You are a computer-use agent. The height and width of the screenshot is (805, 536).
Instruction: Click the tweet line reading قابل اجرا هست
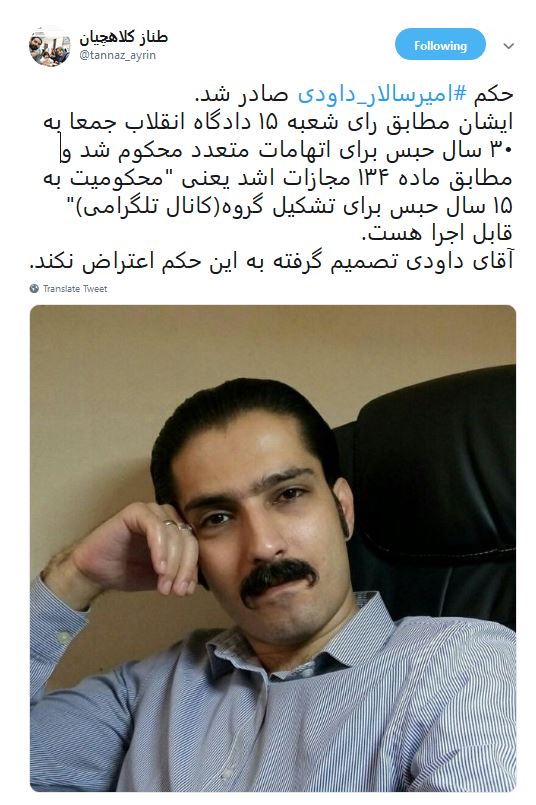pyautogui.click(x=437, y=234)
